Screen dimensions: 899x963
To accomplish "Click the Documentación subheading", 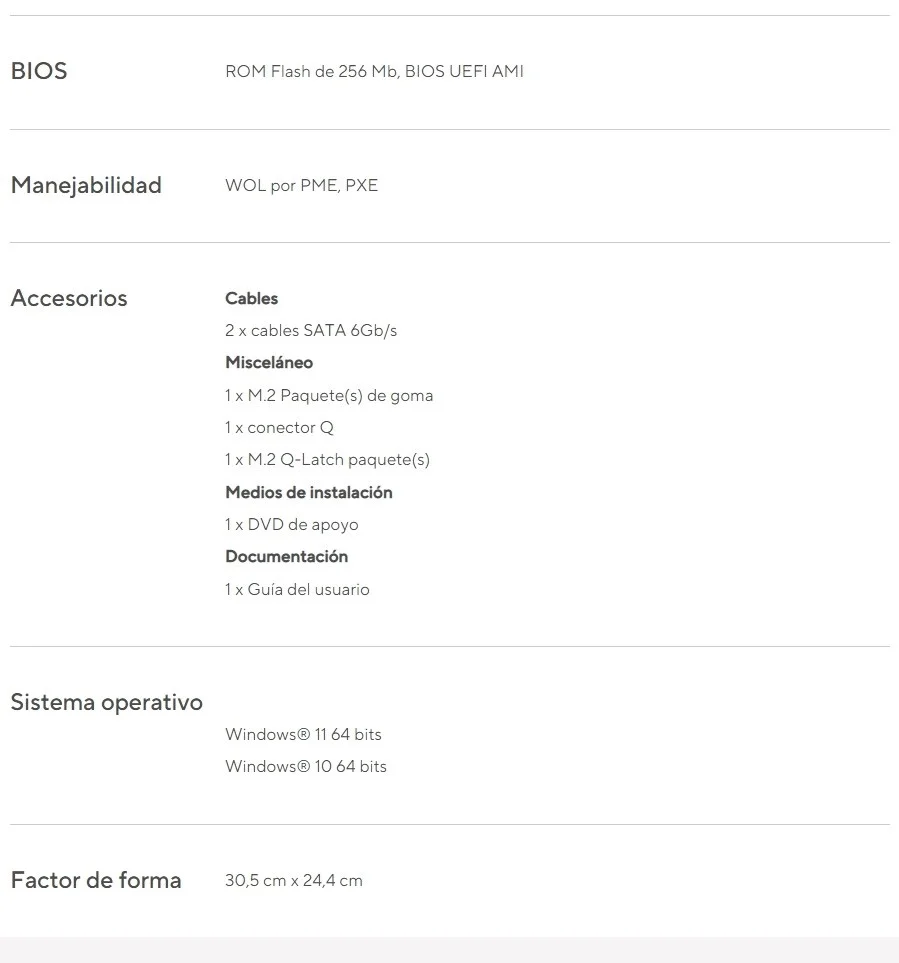I will coord(286,556).
